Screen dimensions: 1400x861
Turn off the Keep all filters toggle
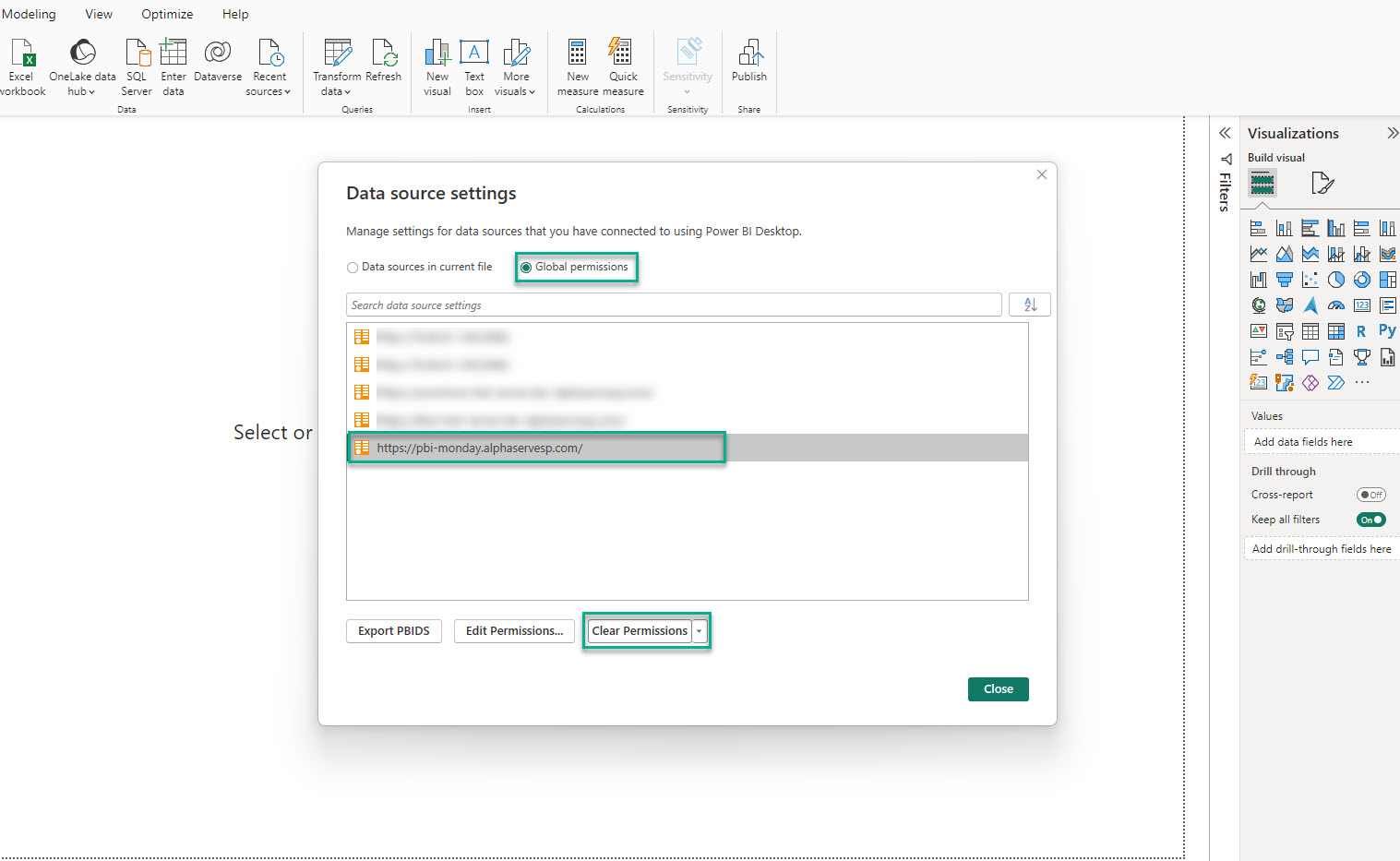(1370, 520)
